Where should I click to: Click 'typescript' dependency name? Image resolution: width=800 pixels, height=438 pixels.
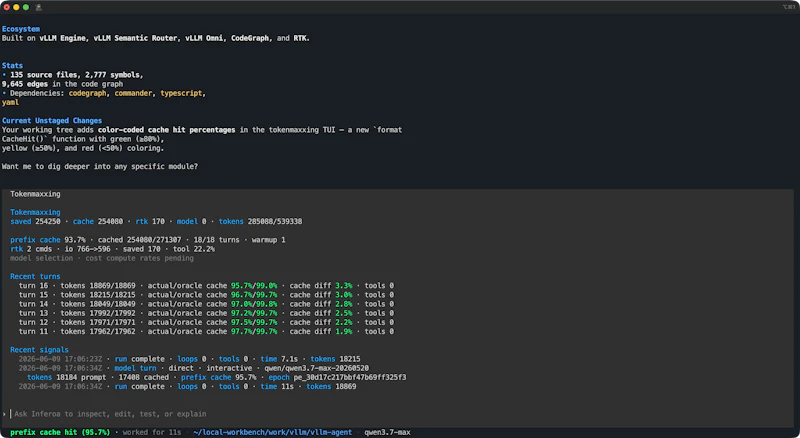pyautogui.click(x=181, y=93)
